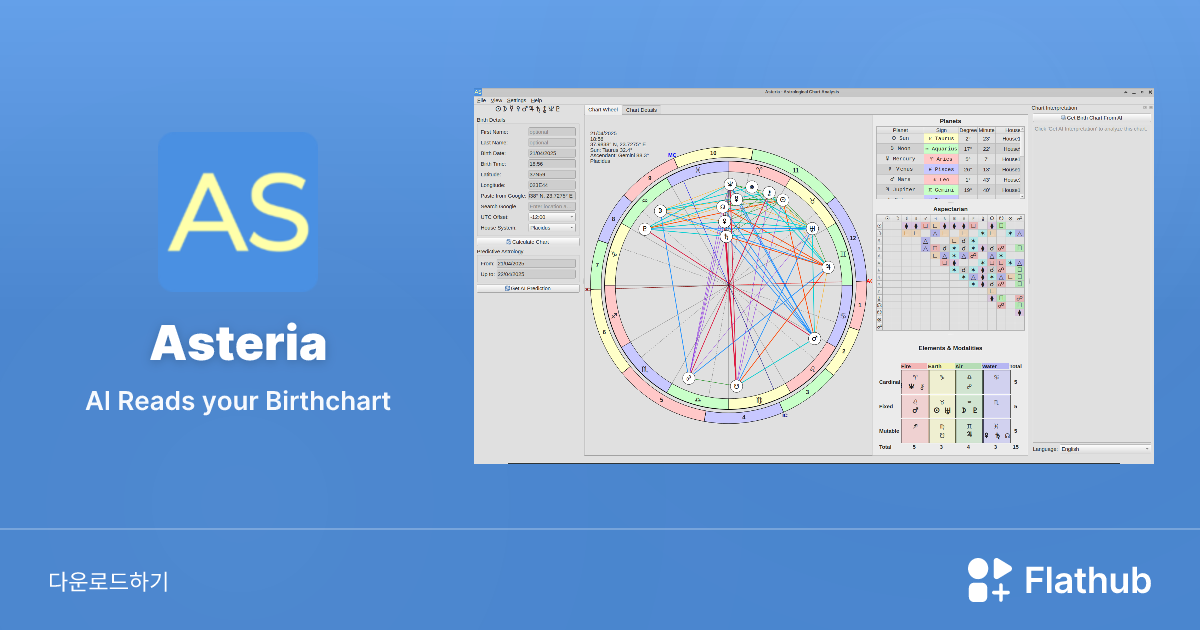This screenshot has width=1200, height=630.
Task: Click the Venus symbol on the toolbar
Action: (x=517, y=107)
